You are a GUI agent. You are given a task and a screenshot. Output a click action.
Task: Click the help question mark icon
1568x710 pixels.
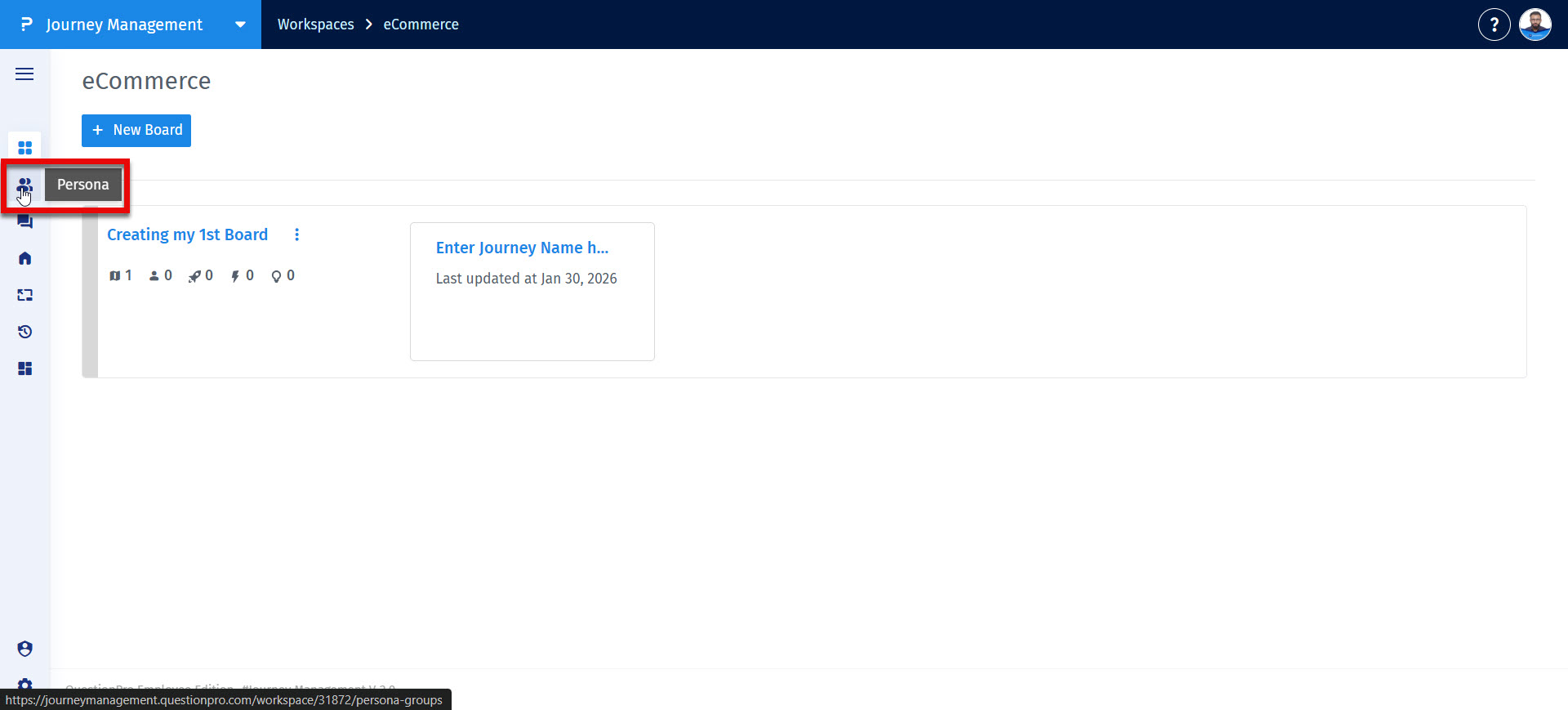[x=1494, y=25]
